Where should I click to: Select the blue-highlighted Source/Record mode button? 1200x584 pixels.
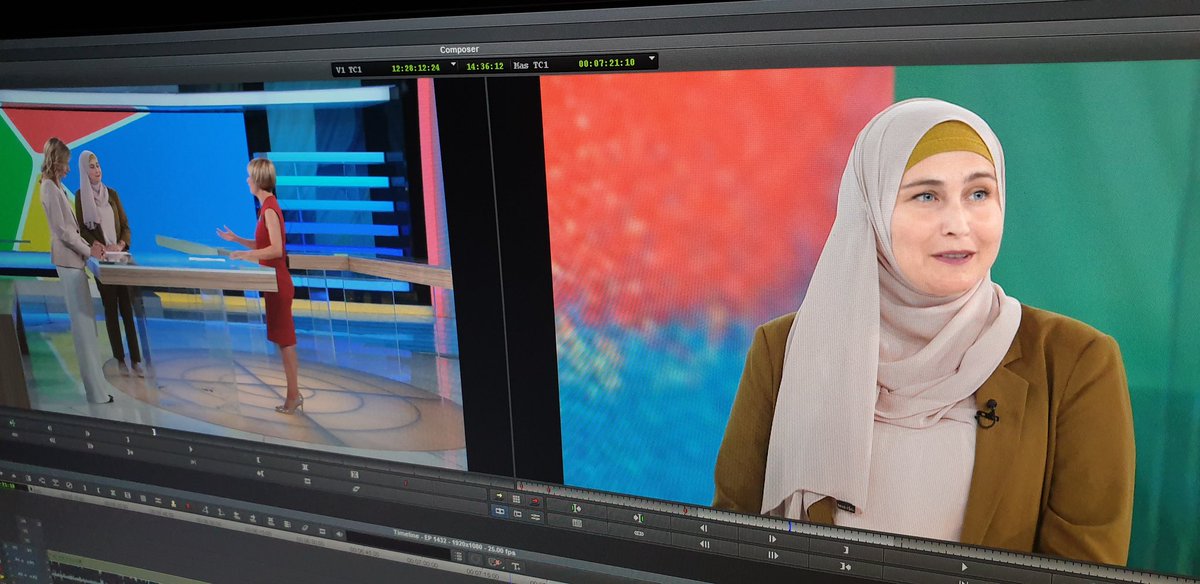500,511
